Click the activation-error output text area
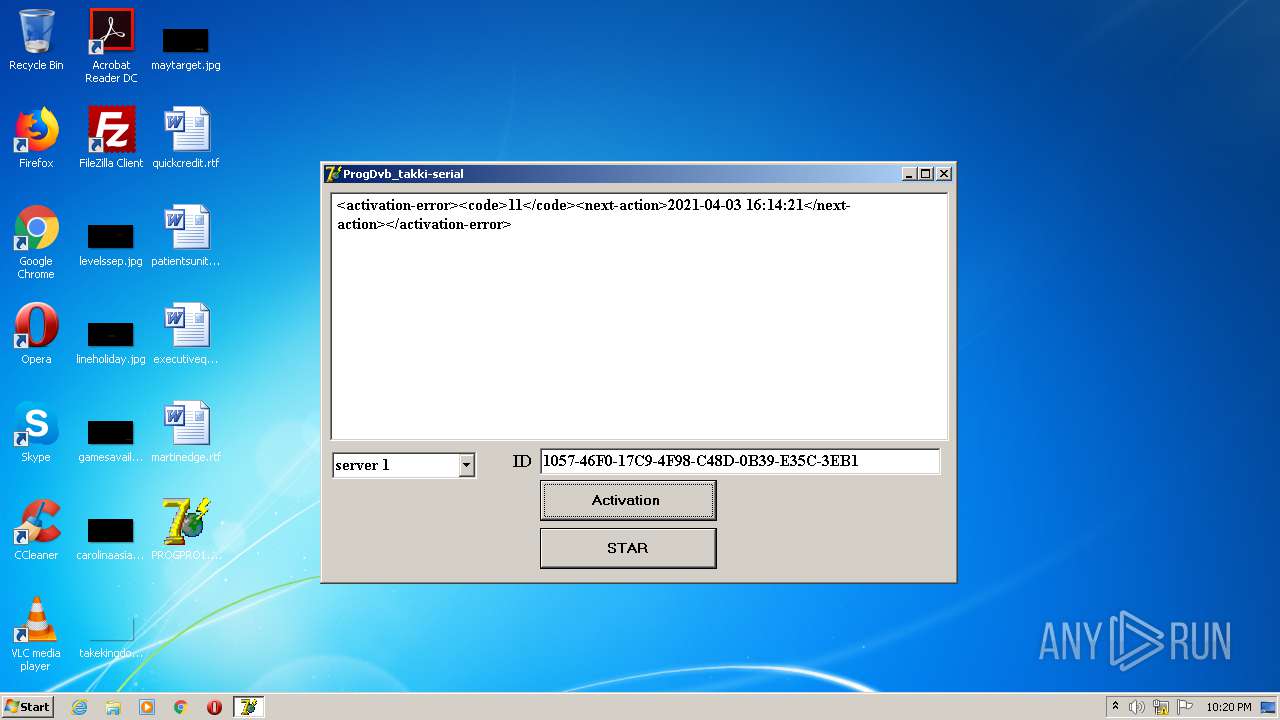1280x720 pixels. (639, 316)
